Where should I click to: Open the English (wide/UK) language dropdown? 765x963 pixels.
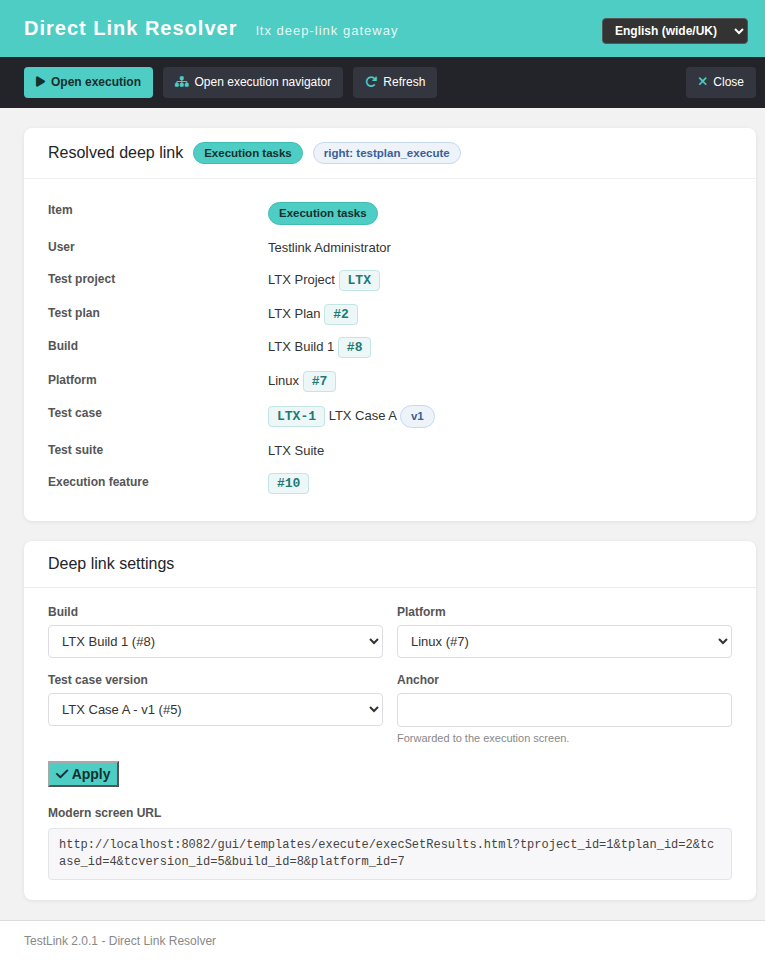[x=675, y=31]
